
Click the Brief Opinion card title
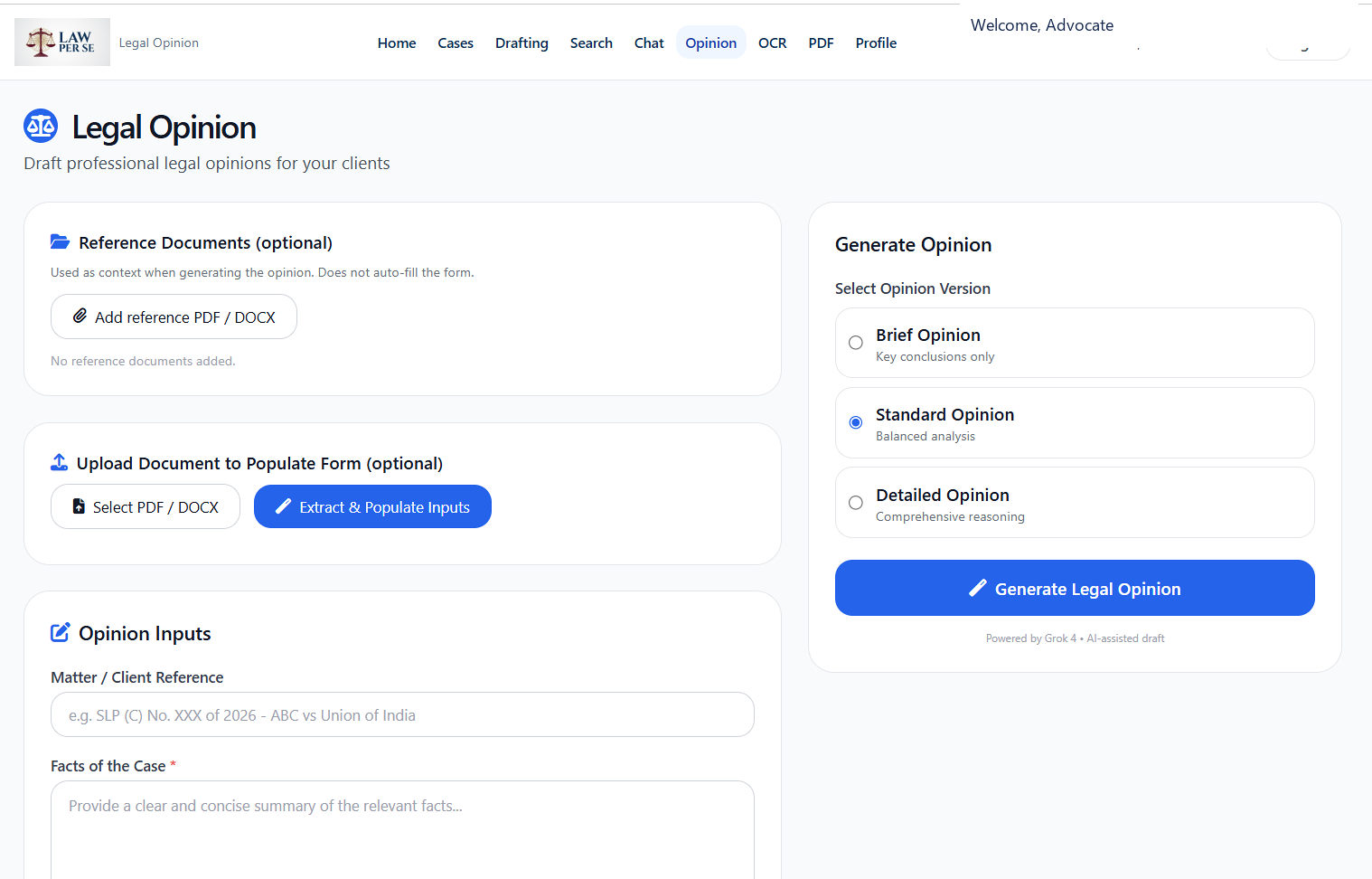928,335
